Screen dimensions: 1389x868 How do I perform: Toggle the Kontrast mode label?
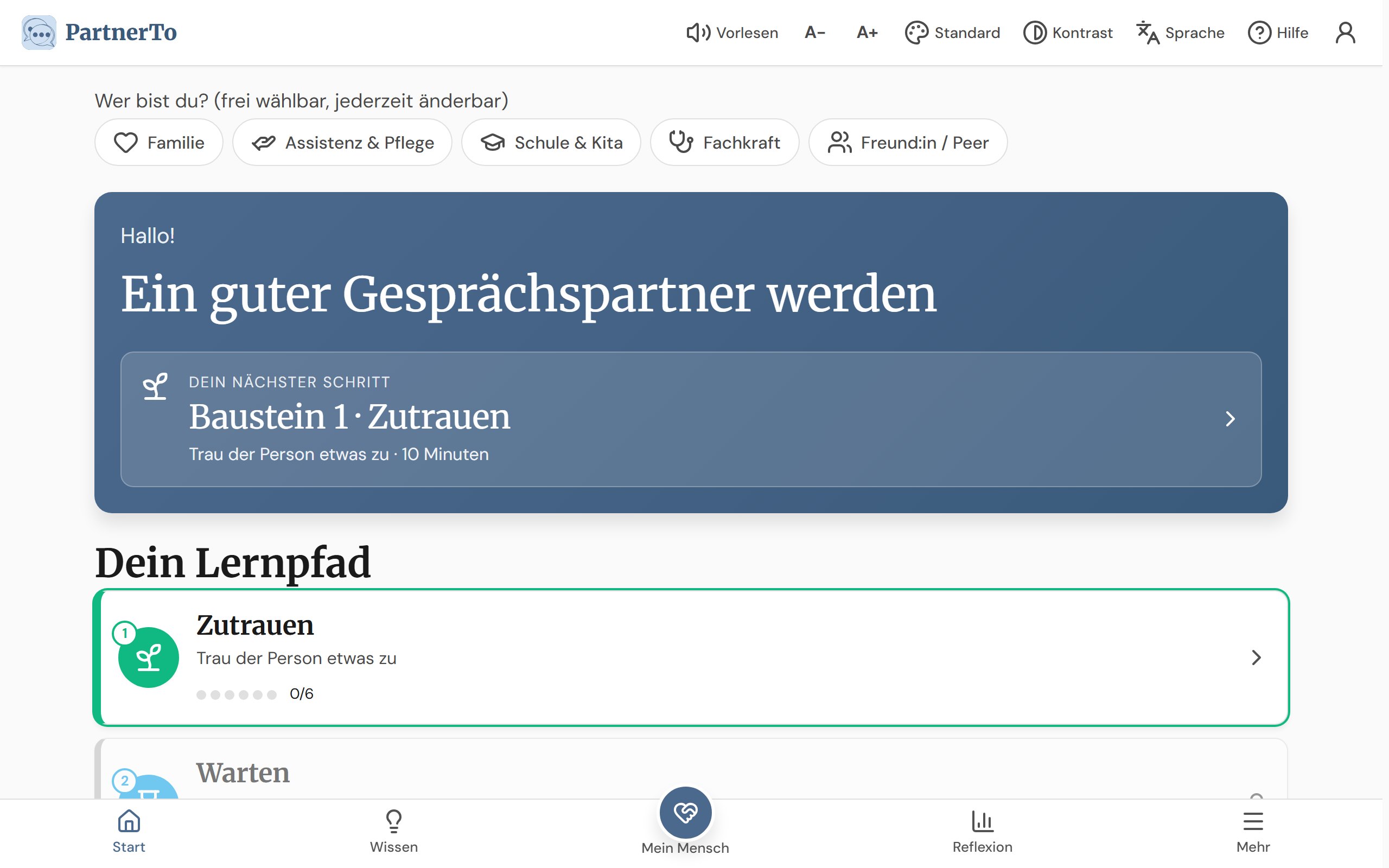[x=1082, y=33]
